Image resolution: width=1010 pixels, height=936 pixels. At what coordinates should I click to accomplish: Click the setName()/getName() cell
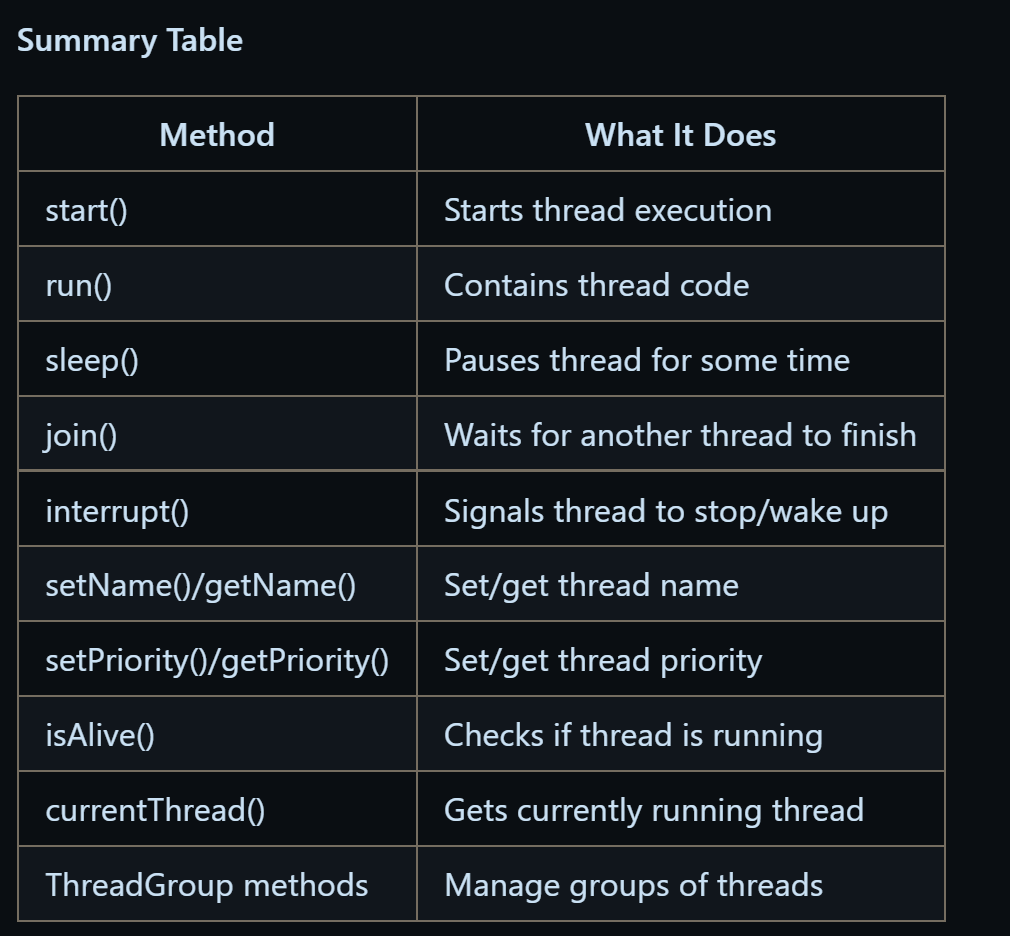click(217, 584)
